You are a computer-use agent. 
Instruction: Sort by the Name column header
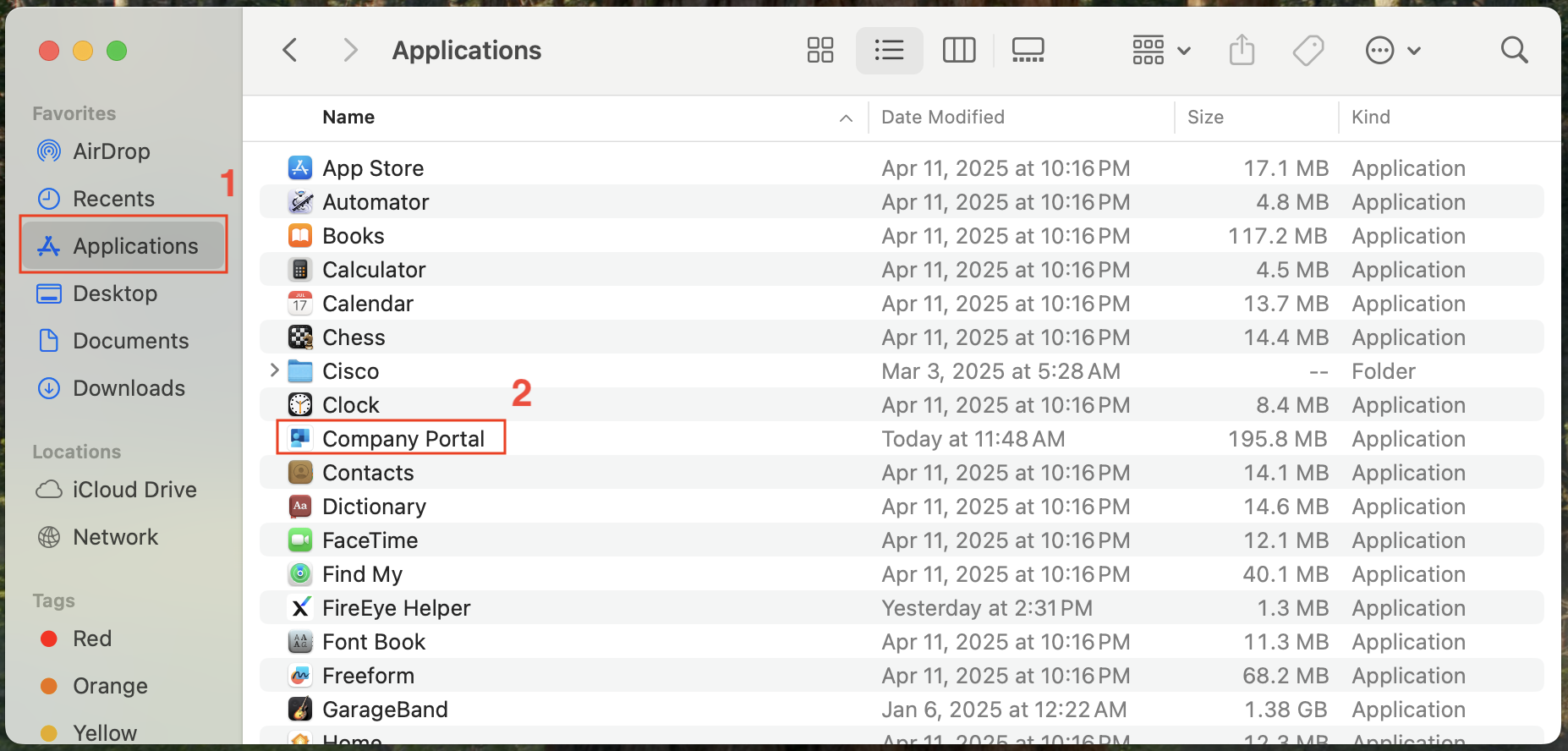click(348, 117)
